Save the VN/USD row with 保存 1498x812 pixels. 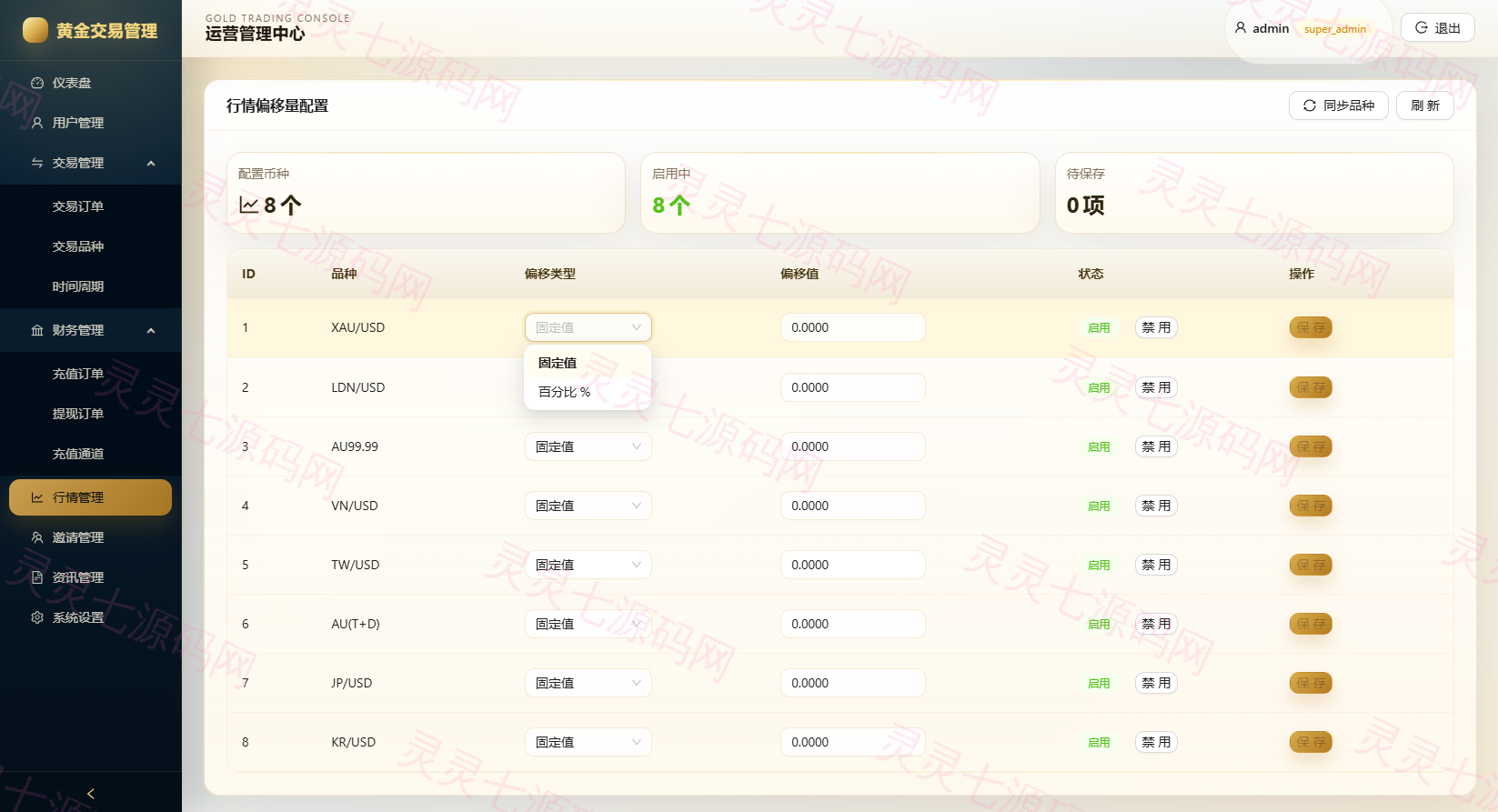[x=1311, y=506]
